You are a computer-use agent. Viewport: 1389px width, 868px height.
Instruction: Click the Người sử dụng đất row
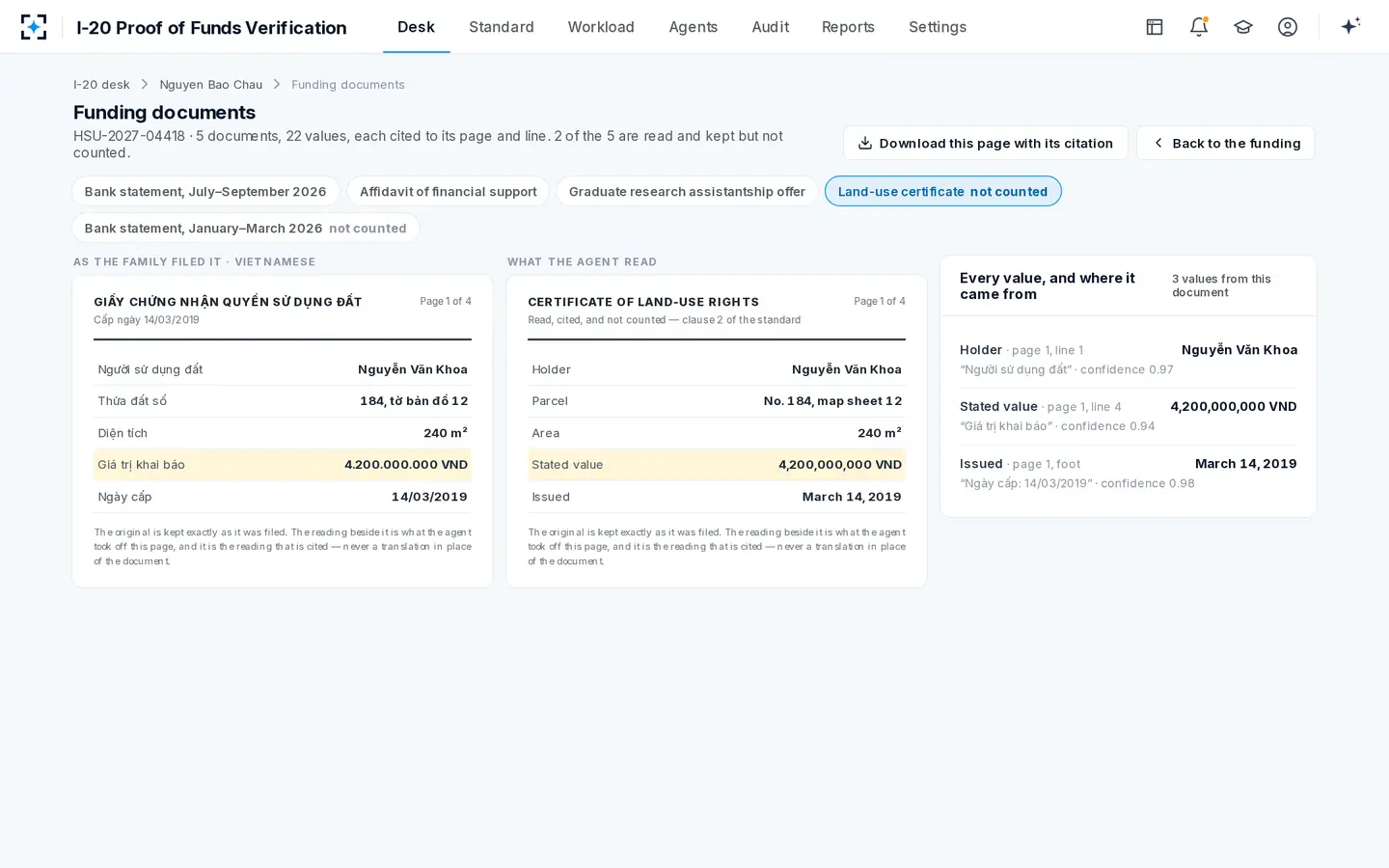283,369
